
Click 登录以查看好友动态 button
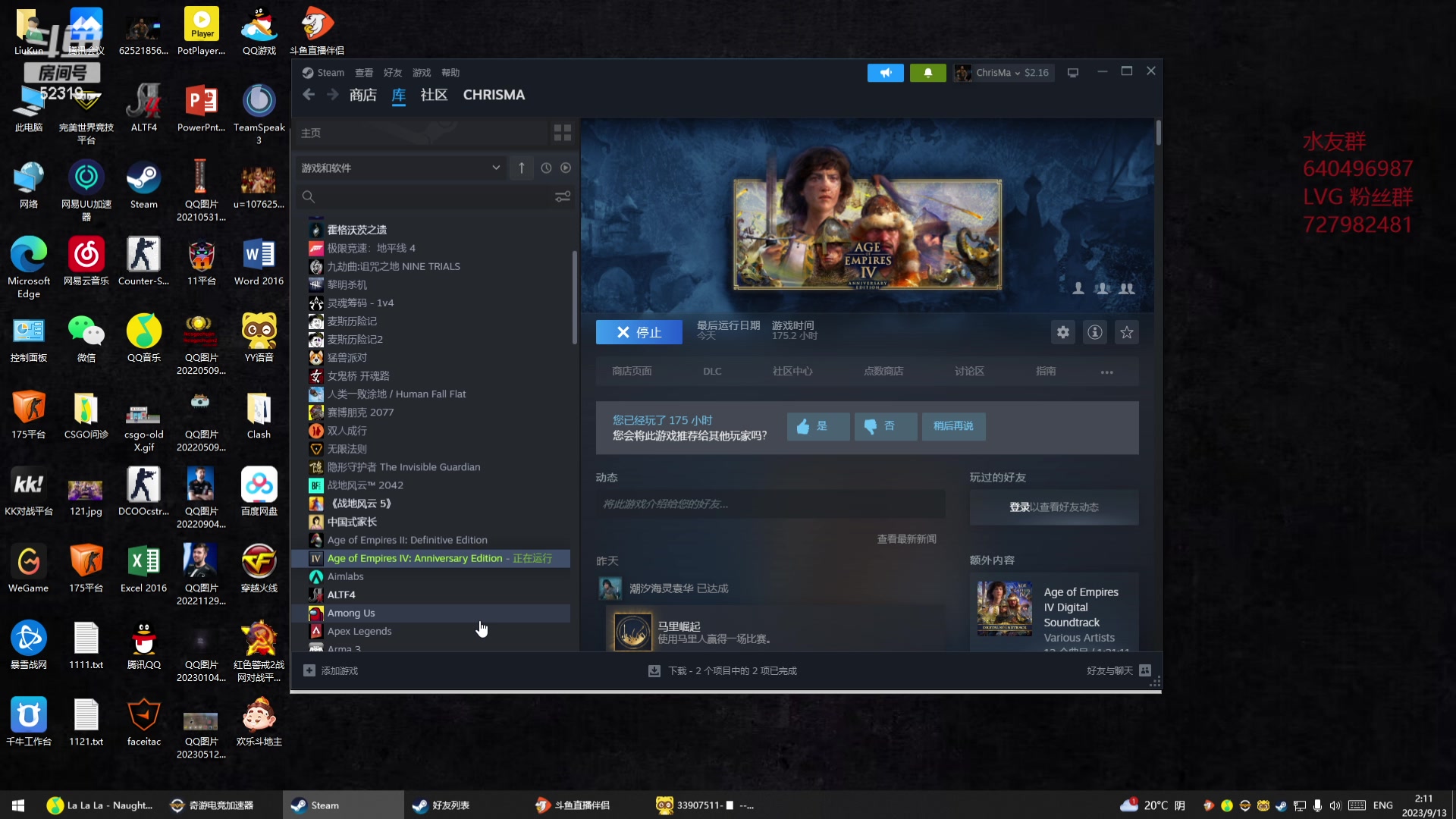point(1054,507)
